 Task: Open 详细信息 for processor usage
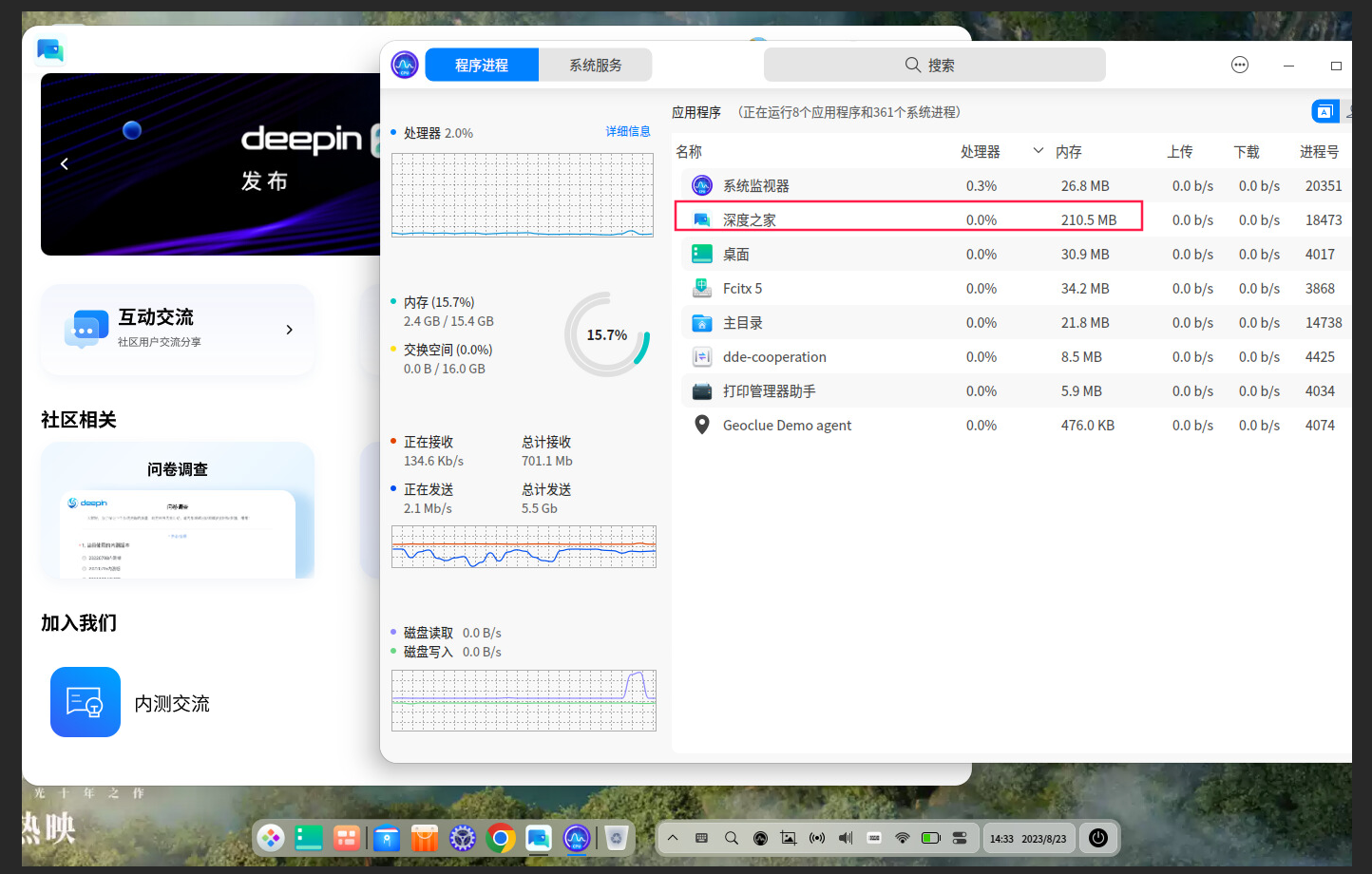click(x=628, y=132)
